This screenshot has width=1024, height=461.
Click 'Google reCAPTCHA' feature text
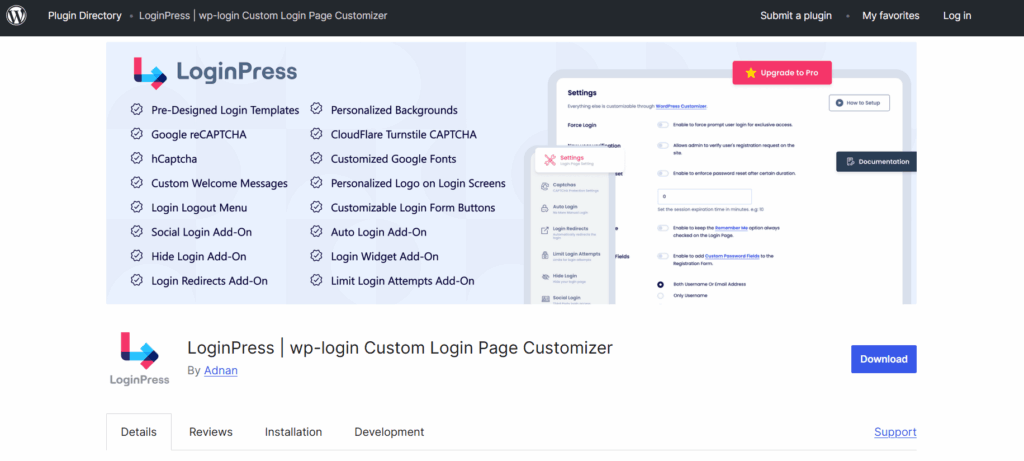coord(199,135)
